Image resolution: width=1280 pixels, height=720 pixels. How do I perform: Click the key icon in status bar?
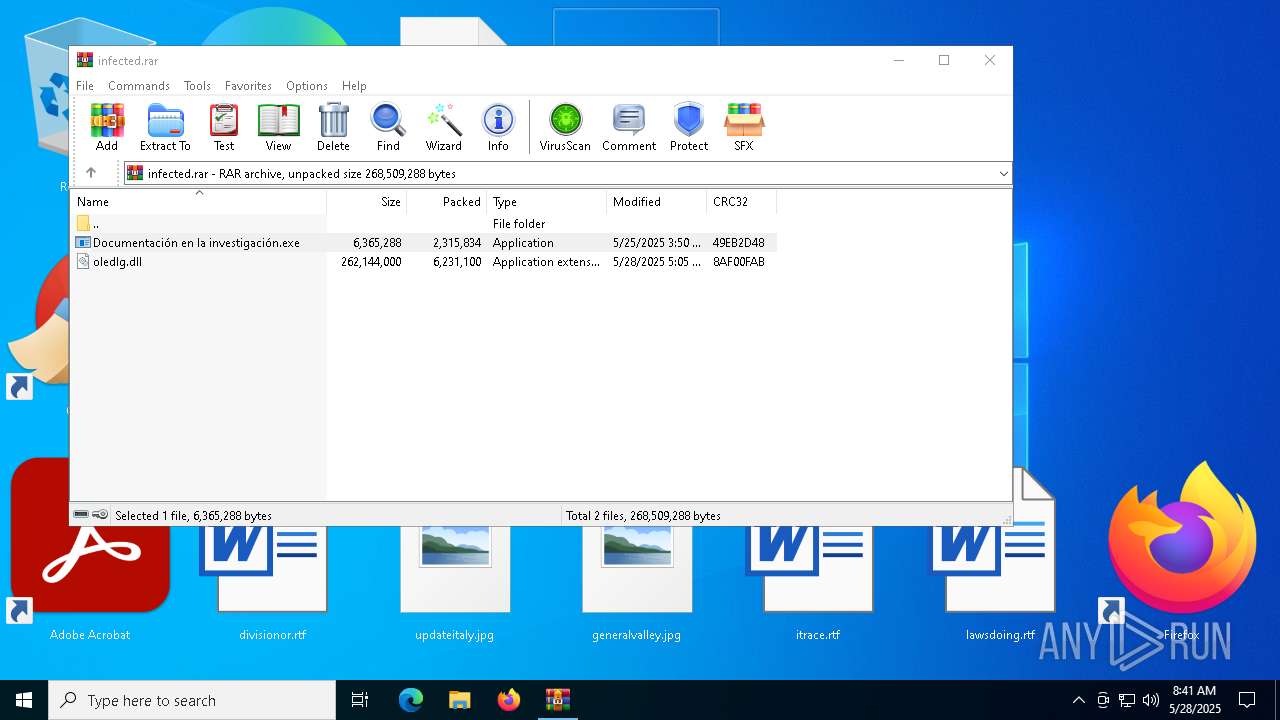click(x=100, y=515)
